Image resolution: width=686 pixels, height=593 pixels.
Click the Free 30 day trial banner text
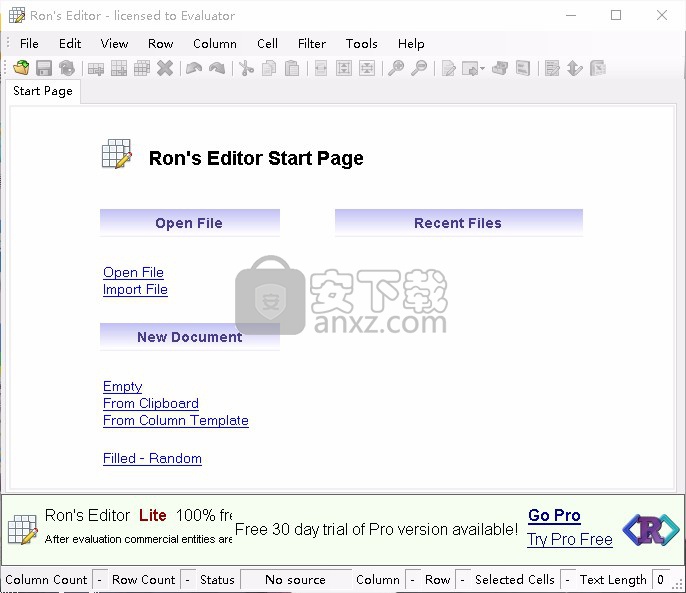(x=376, y=530)
